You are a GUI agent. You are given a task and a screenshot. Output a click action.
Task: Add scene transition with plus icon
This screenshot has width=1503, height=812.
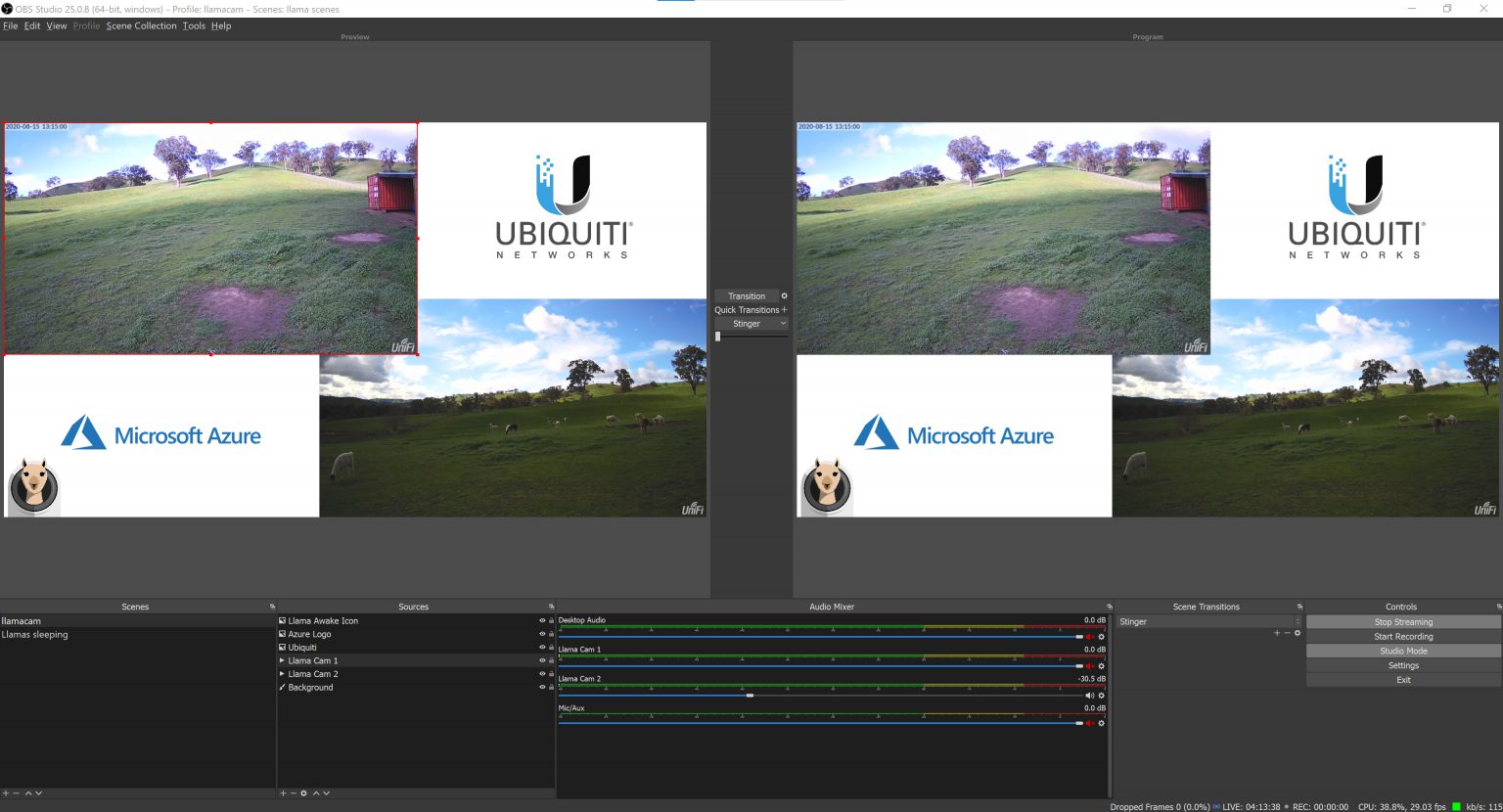[1276, 633]
